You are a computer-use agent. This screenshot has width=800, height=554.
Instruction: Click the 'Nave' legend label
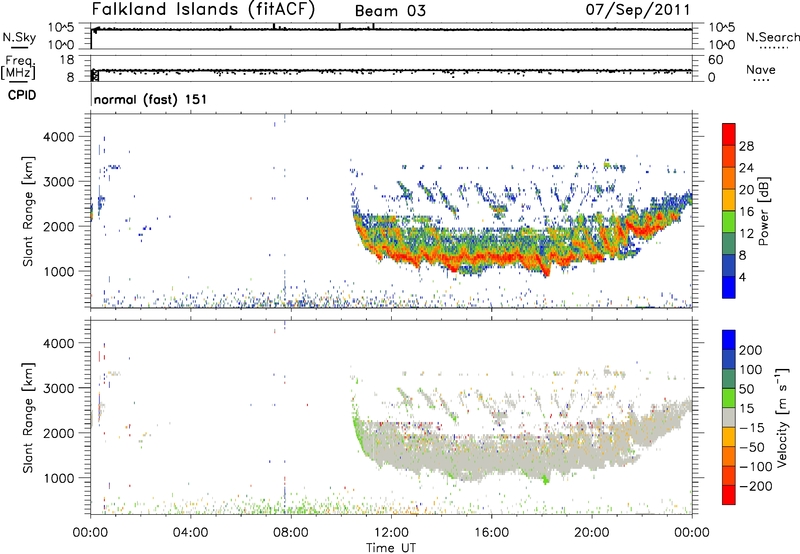coord(760,69)
